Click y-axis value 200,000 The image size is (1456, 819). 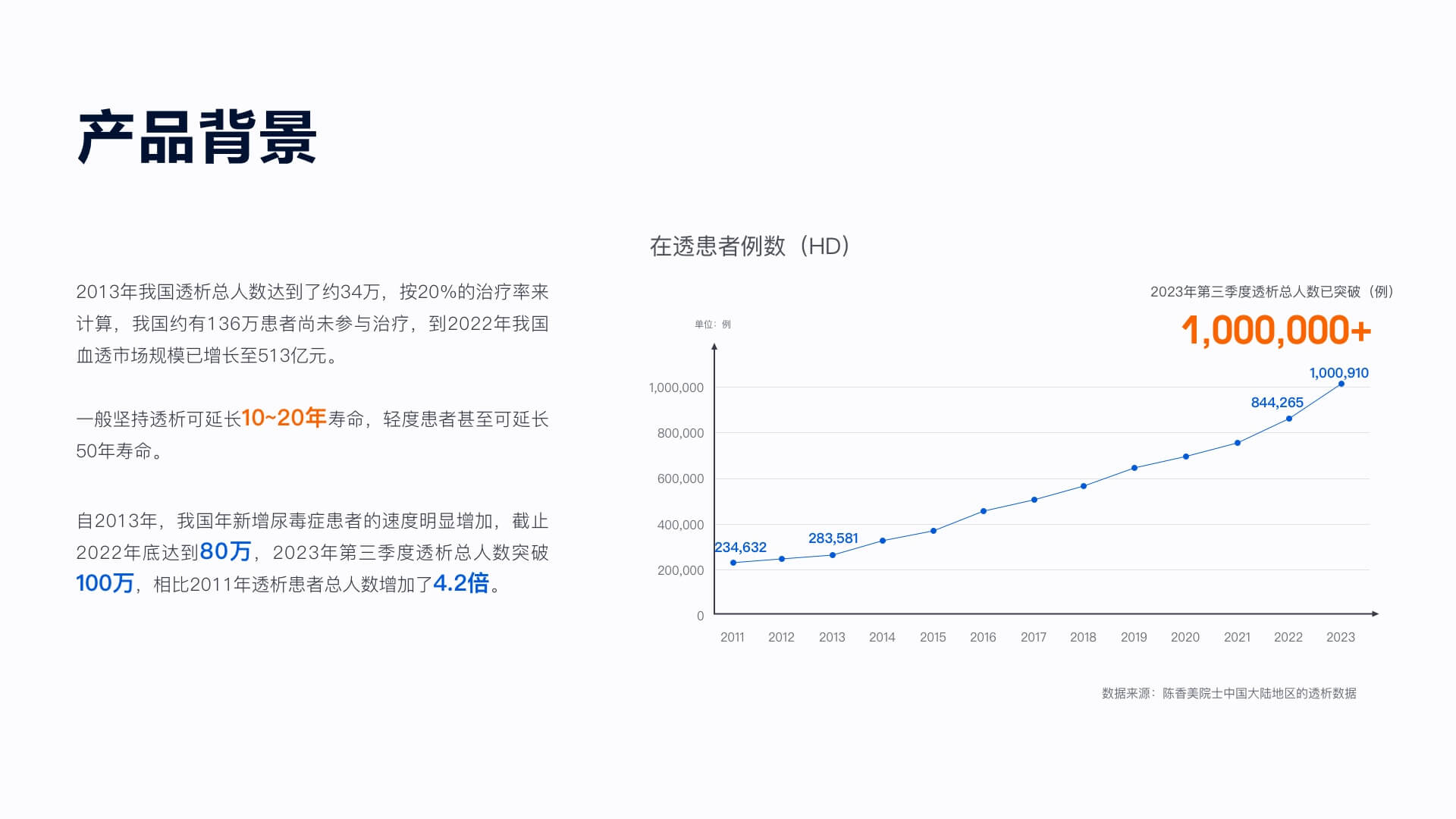click(x=680, y=570)
